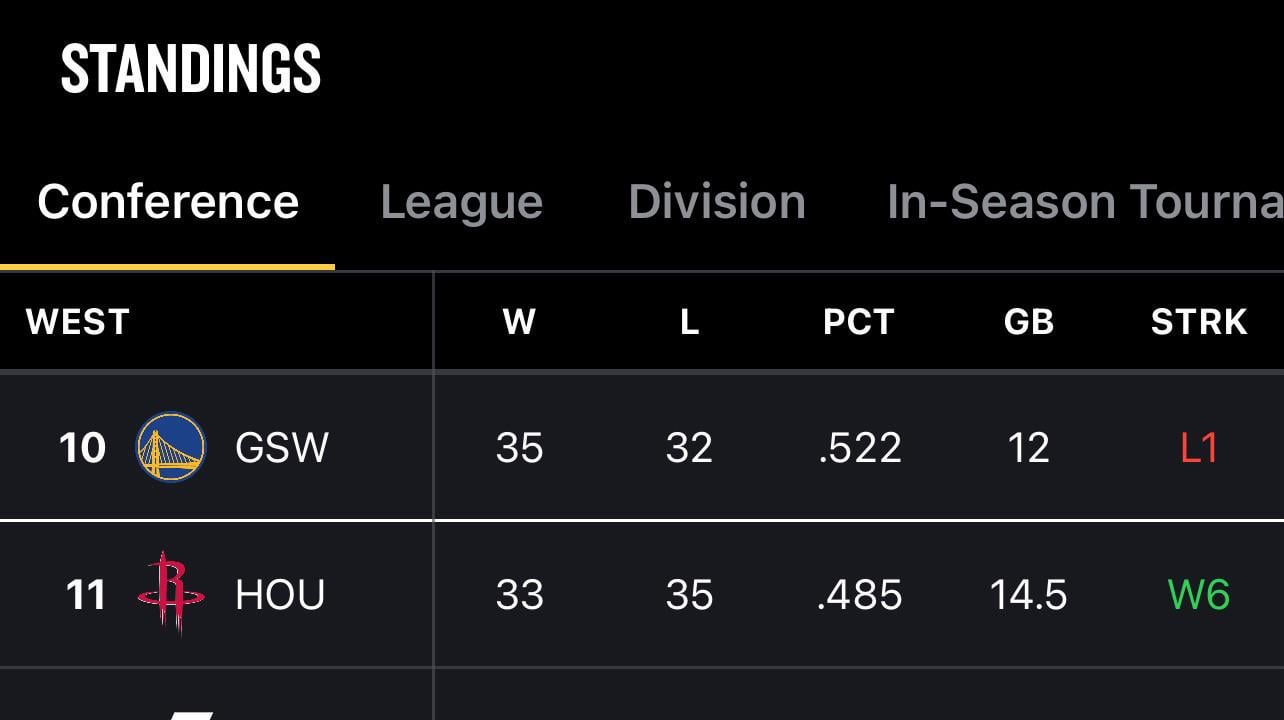Tap the Golden State Warriors logo
1284x720 pixels.
point(171,447)
